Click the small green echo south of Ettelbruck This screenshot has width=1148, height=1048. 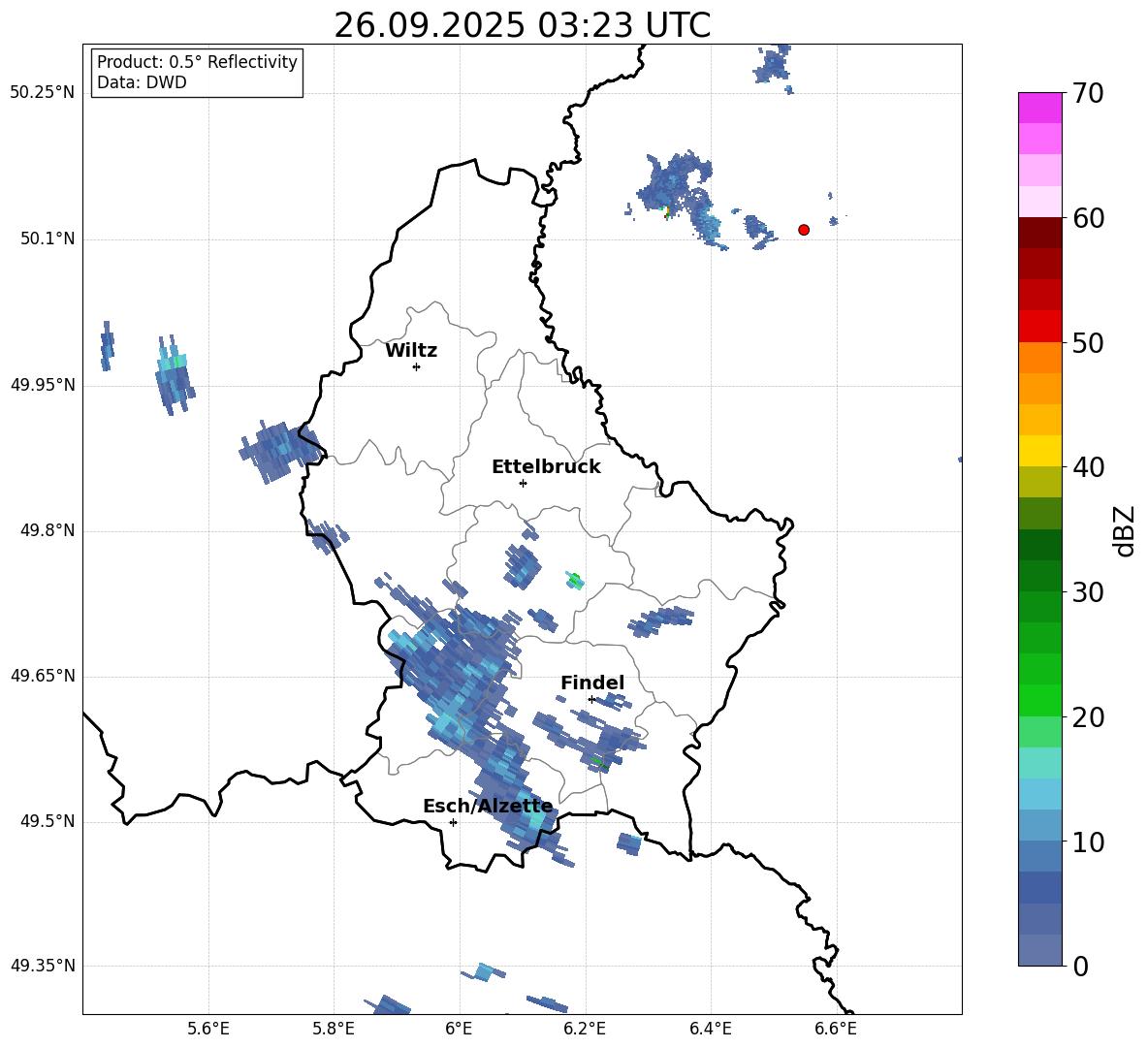click(x=576, y=581)
